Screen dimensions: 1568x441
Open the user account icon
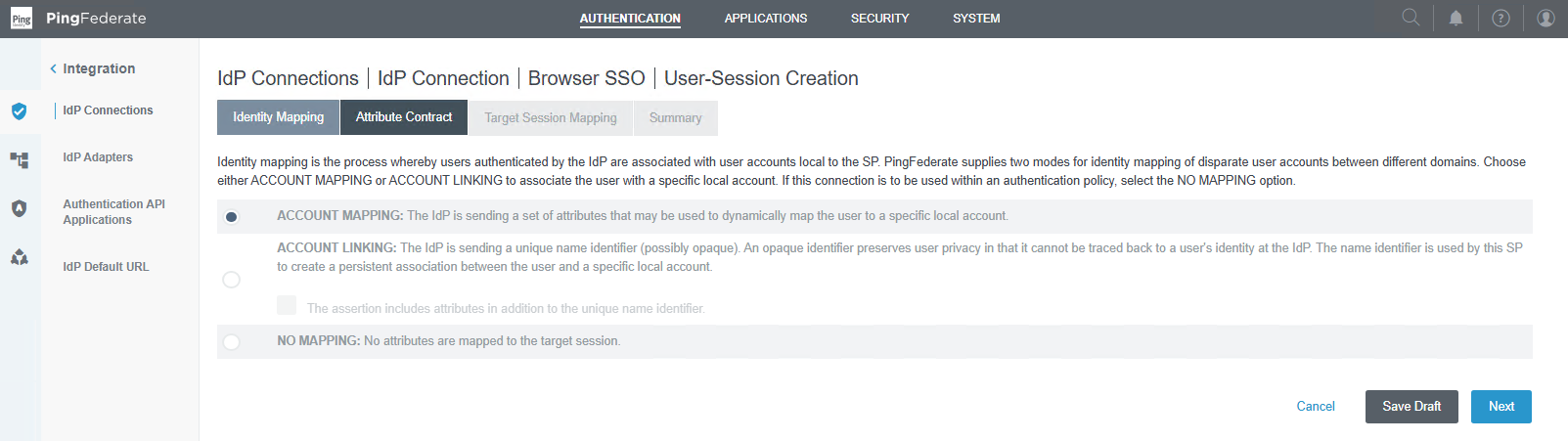1546,18
